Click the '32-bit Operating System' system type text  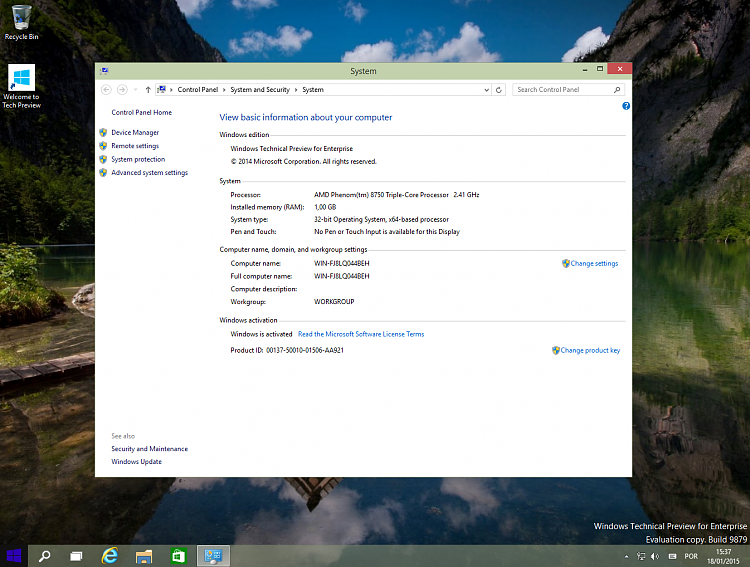(x=381, y=220)
